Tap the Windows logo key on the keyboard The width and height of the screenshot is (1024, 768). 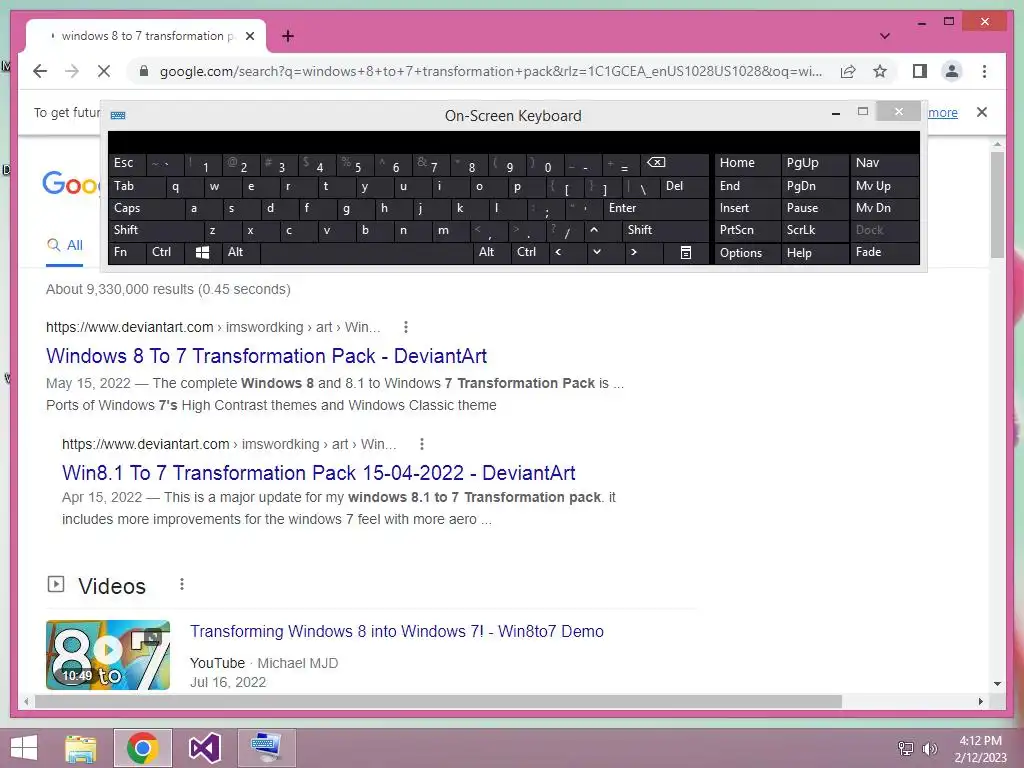point(202,252)
